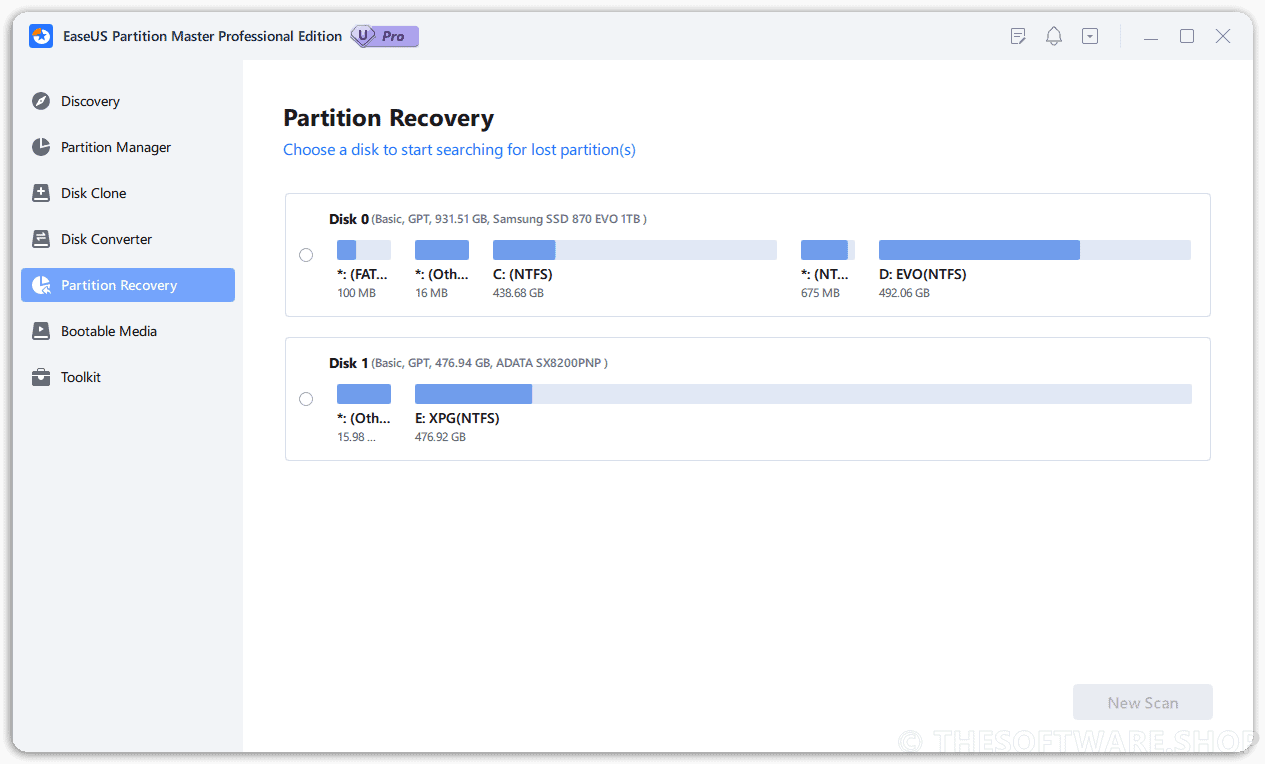The height and width of the screenshot is (764, 1265).
Task: Go to Partition Manager section
Action: tap(128, 147)
